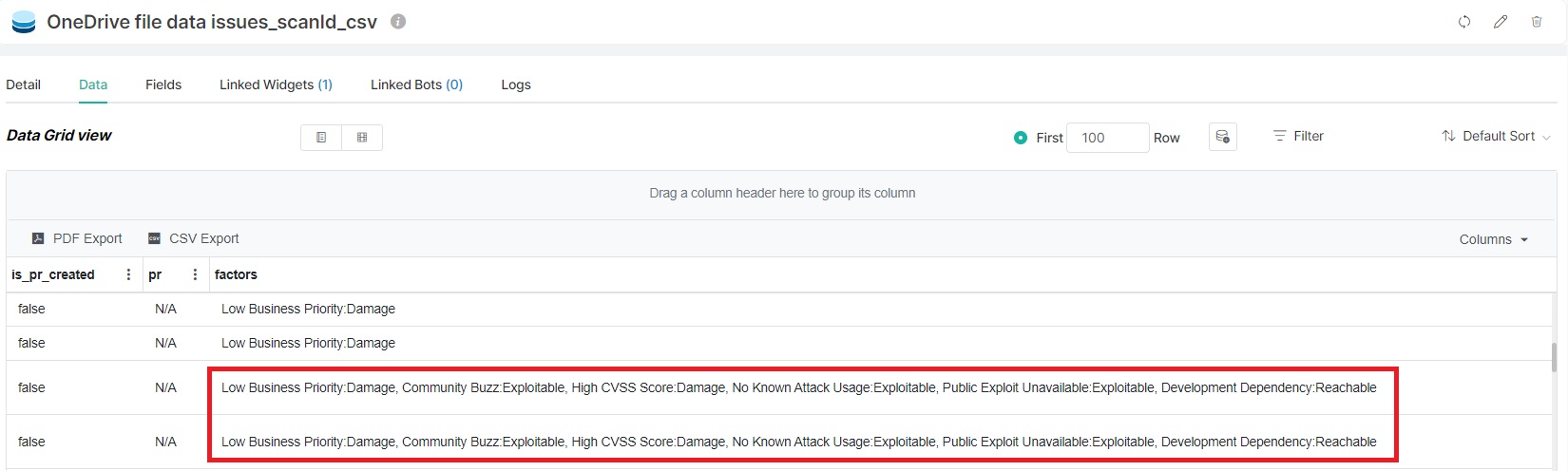
Task: Click the refresh icon at top right
Action: click(1464, 22)
